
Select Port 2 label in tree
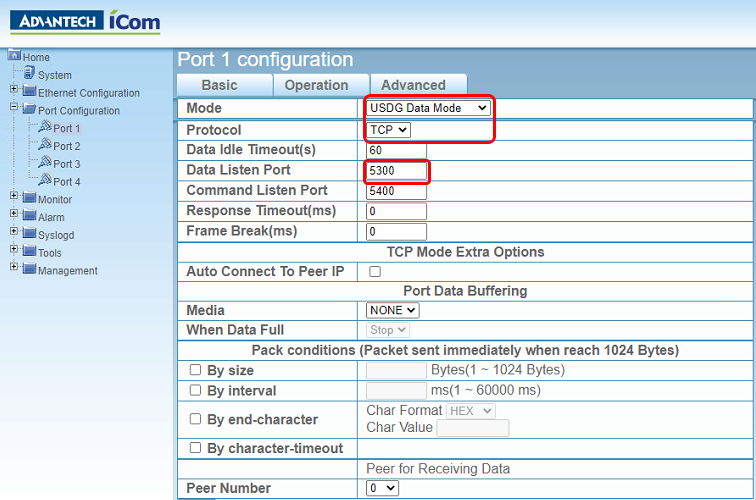[x=67, y=146]
